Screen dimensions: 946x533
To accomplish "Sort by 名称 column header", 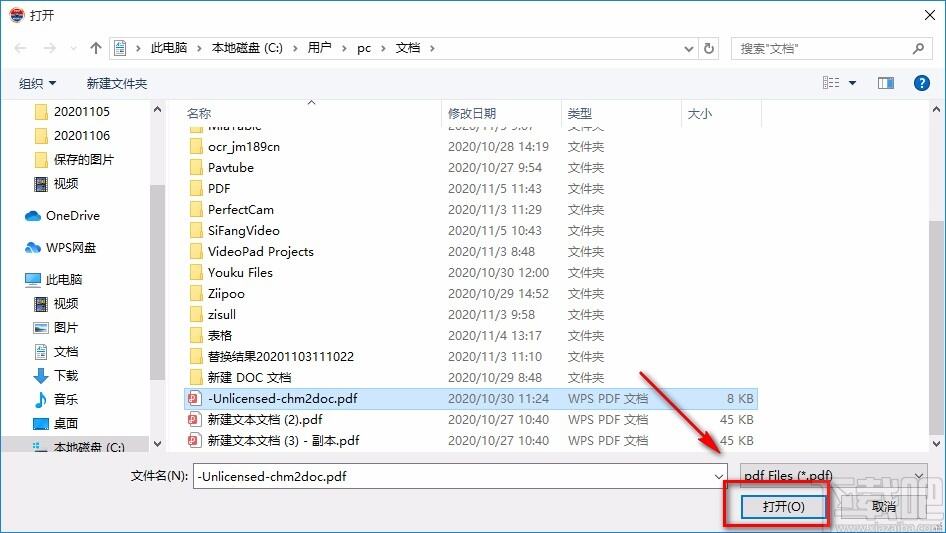I will [199, 113].
